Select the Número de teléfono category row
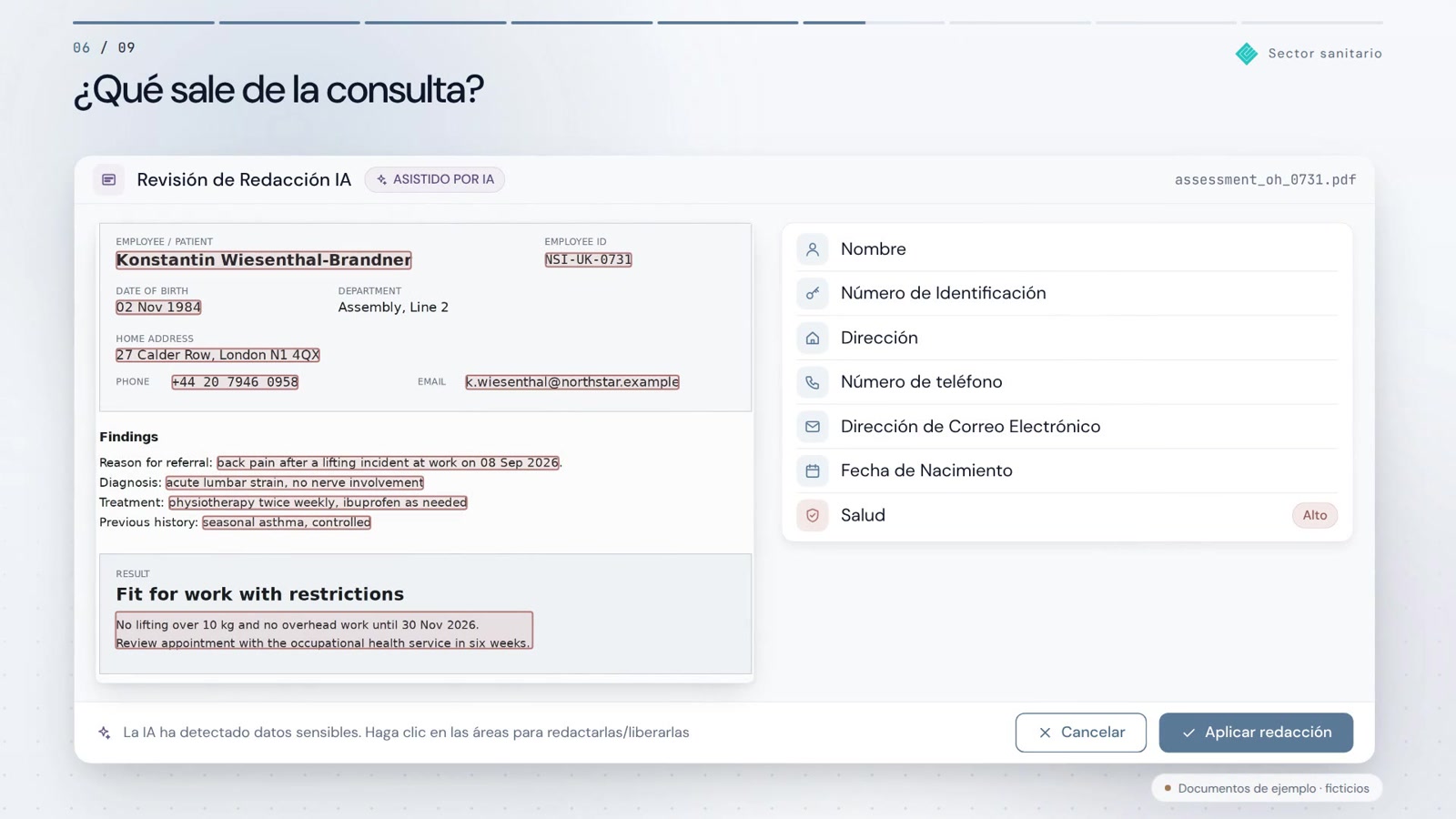1456x819 pixels. (x=1067, y=382)
